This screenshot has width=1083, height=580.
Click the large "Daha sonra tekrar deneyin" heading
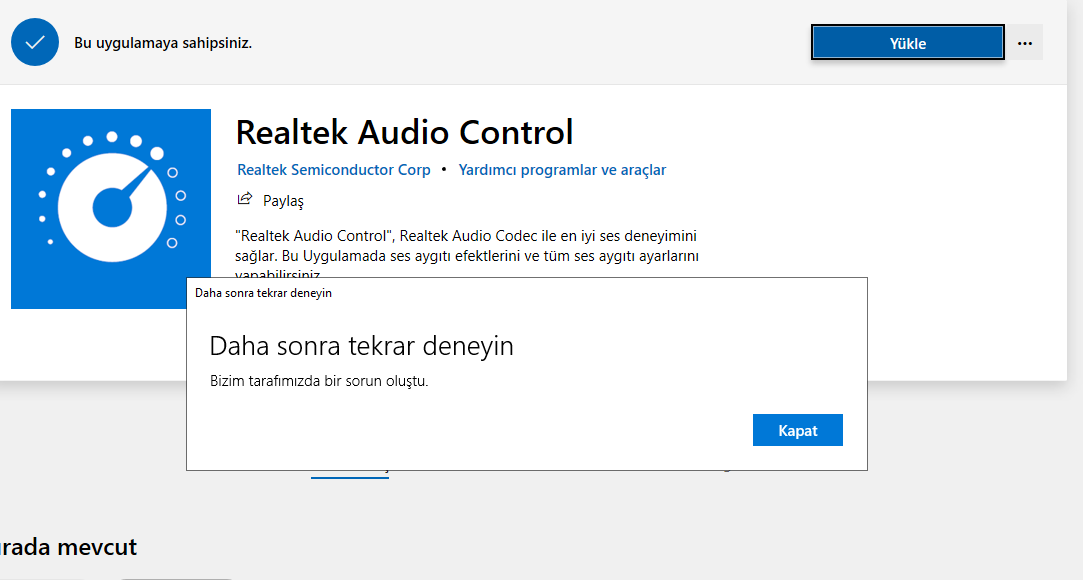click(x=361, y=346)
